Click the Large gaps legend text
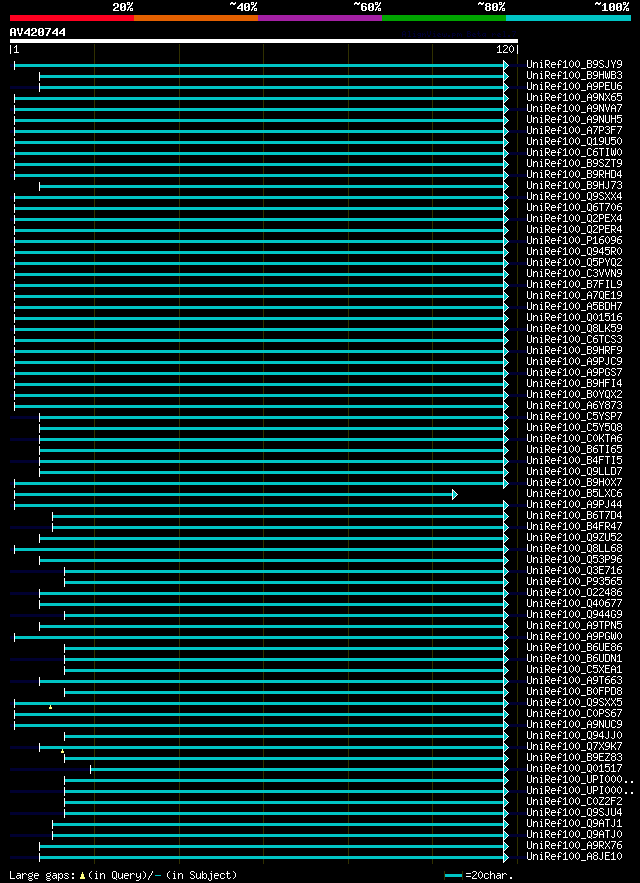 (x=43, y=876)
